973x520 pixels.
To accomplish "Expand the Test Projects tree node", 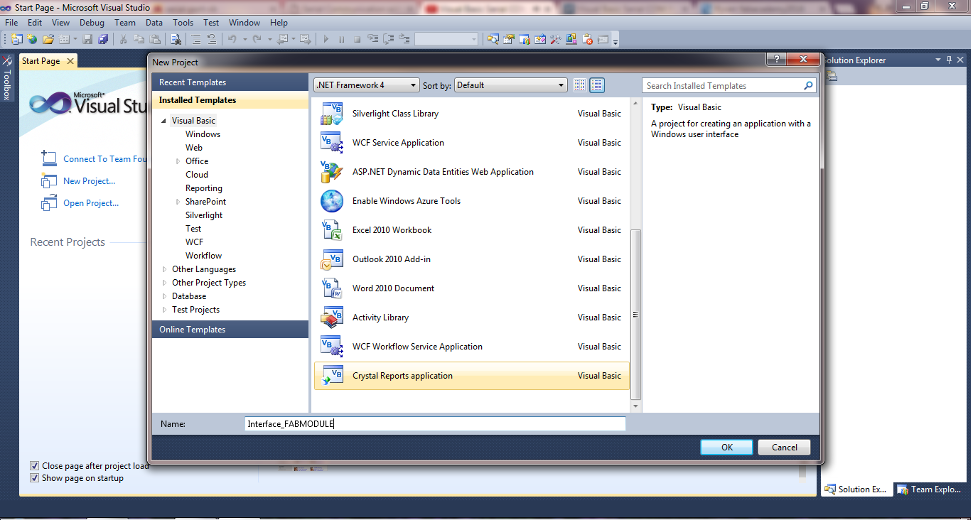I will pyautogui.click(x=164, y=310).
